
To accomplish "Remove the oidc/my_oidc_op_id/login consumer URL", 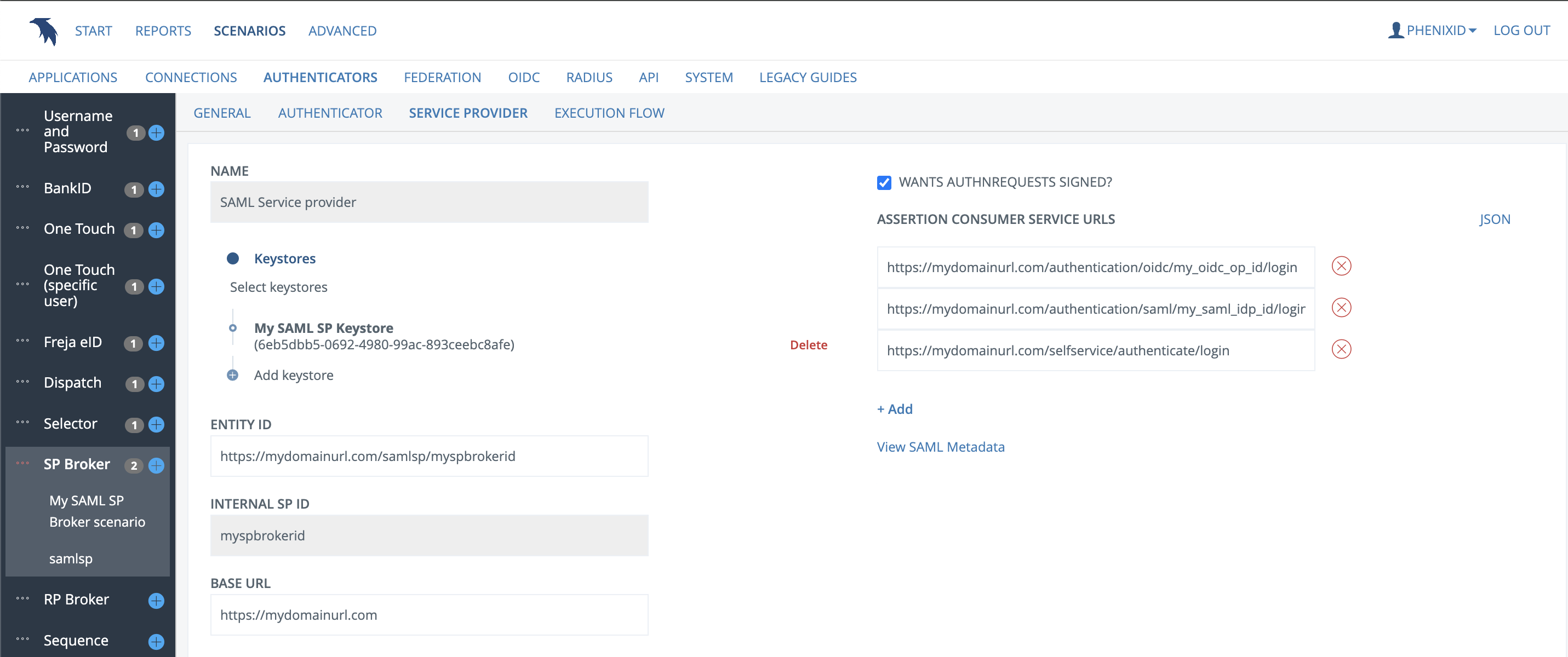I will point(1341,266).
